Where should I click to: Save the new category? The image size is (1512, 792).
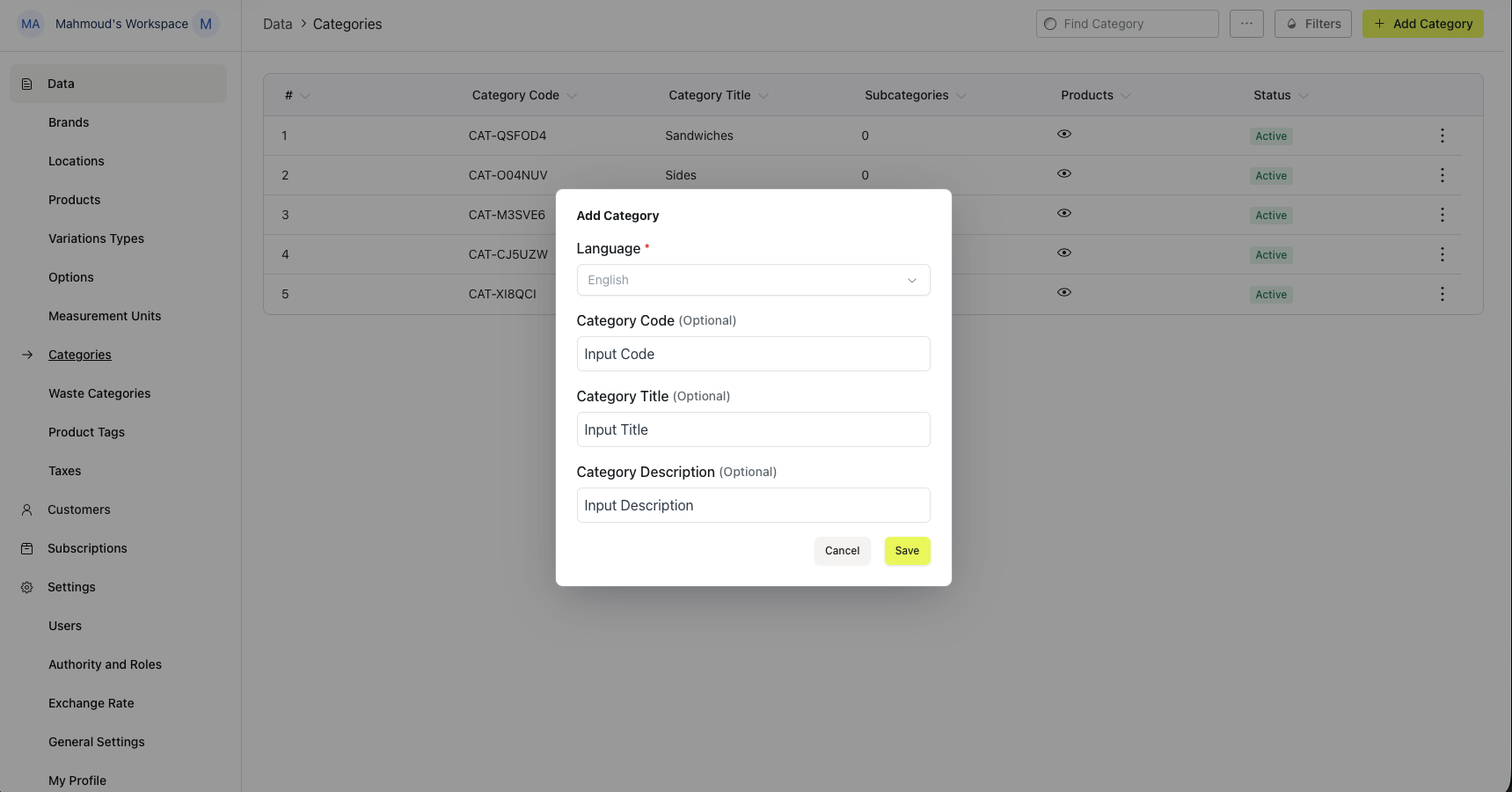[907, 551]
